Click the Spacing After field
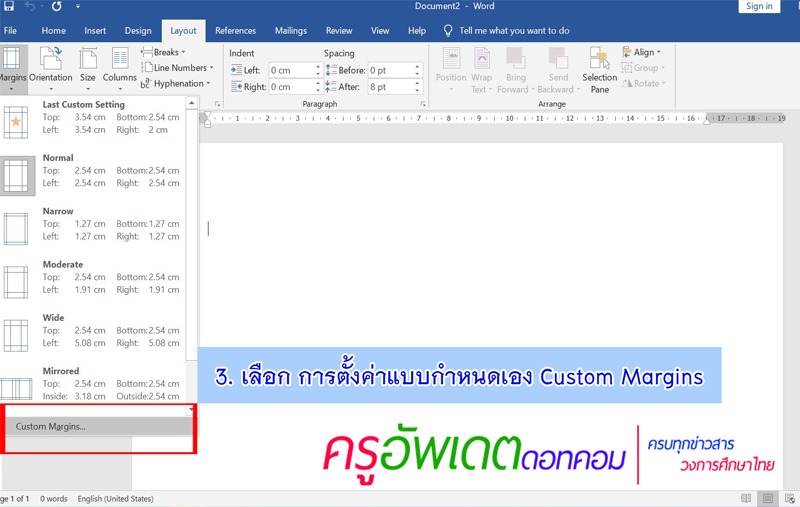 391,87
